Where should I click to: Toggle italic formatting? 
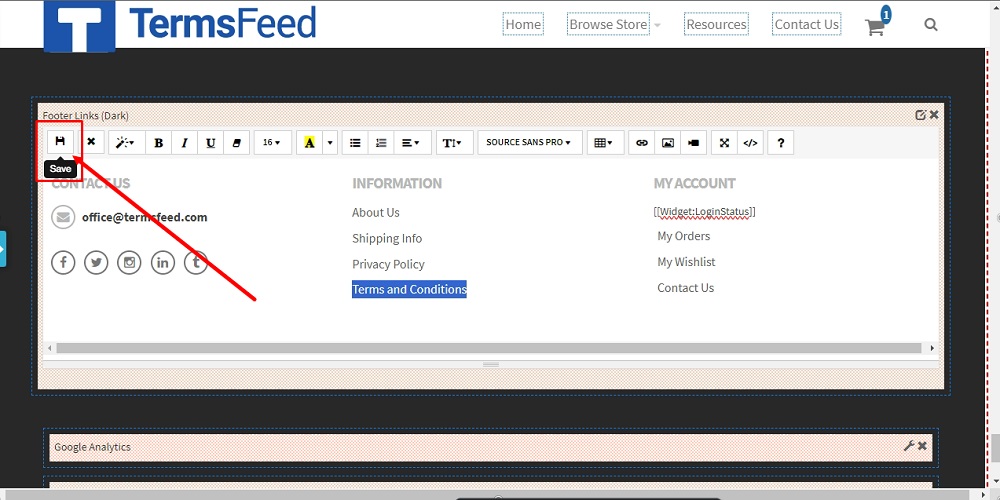pyautogui.click(x=184, y=142)
